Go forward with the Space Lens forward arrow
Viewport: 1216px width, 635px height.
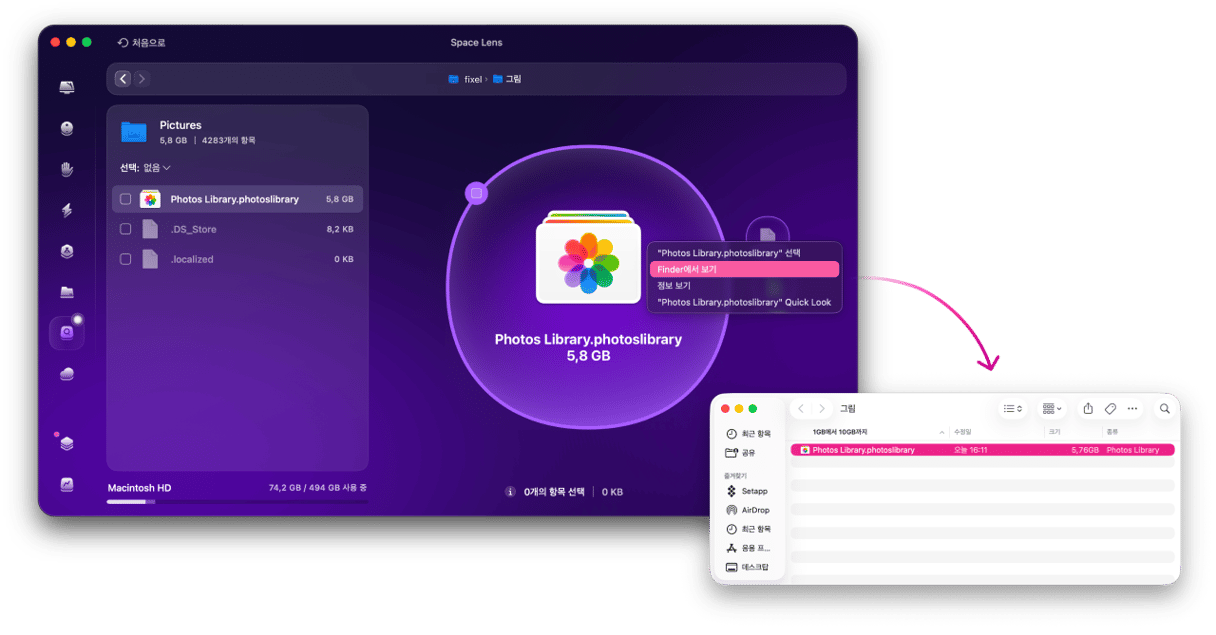click(x=141, y=79)
